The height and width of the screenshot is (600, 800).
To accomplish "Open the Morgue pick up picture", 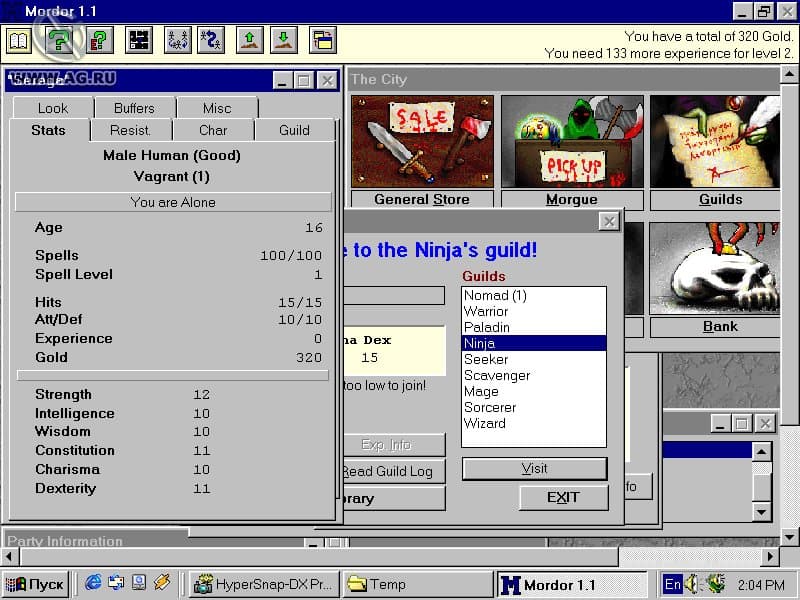I will click(572, 141).
